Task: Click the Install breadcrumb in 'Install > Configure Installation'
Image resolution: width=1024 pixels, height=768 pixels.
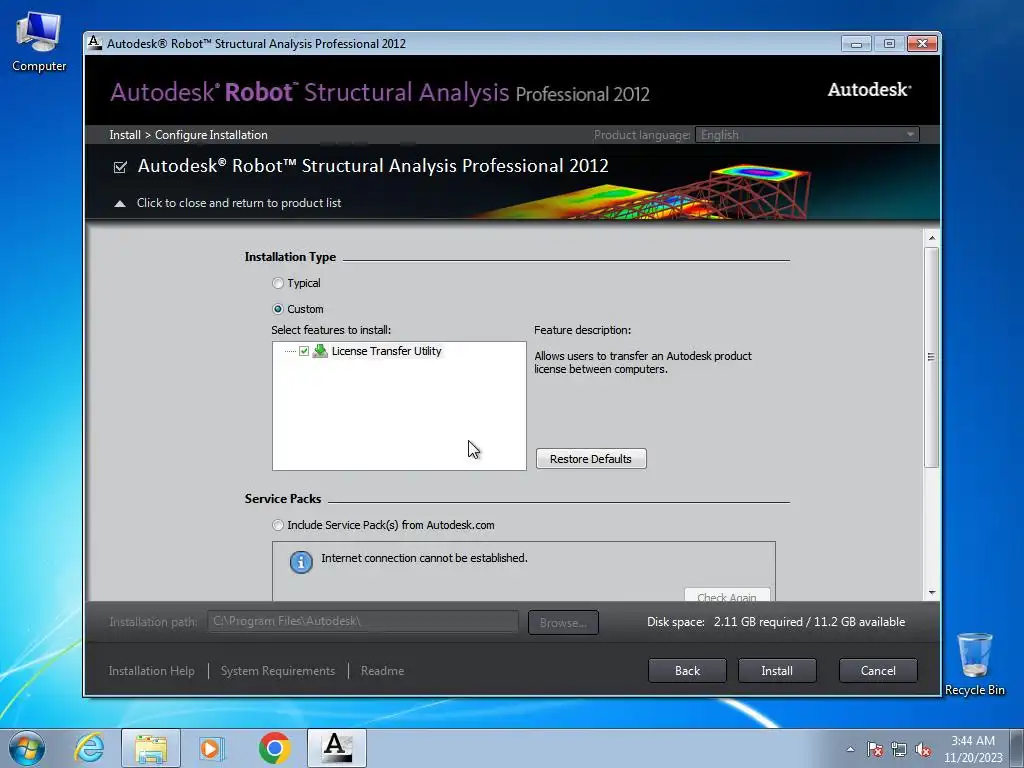Action: pyautogui.click(x=125, y=135)
